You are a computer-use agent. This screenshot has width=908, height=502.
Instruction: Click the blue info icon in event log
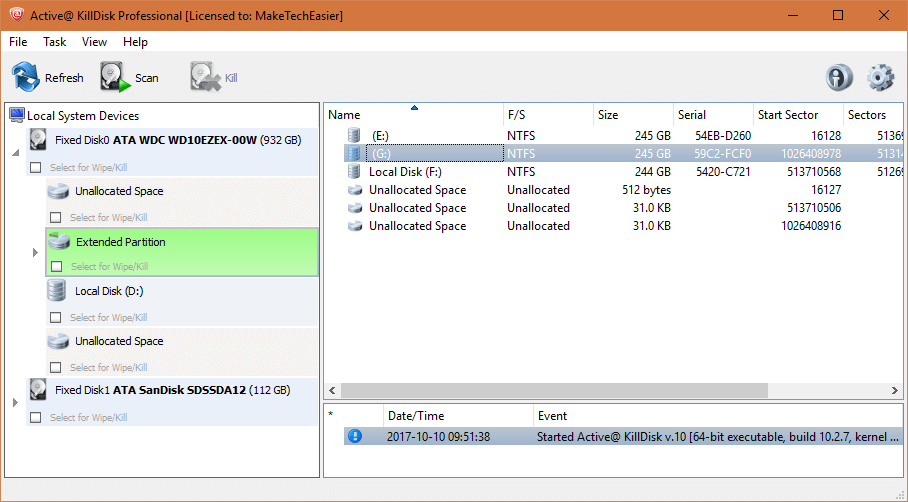click(355, 436)
